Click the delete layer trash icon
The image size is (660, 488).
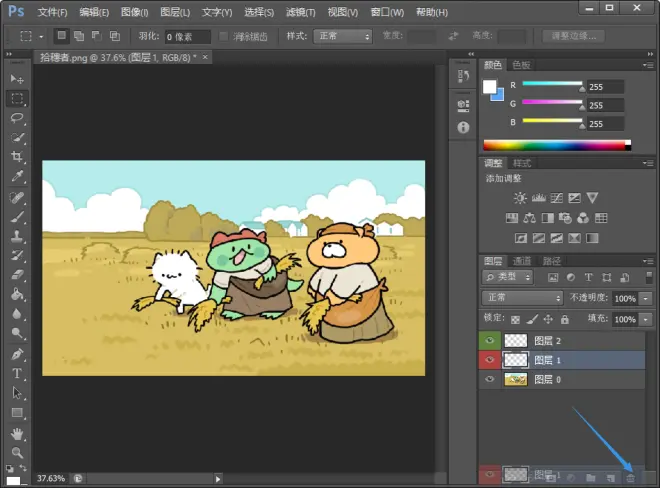630,477
